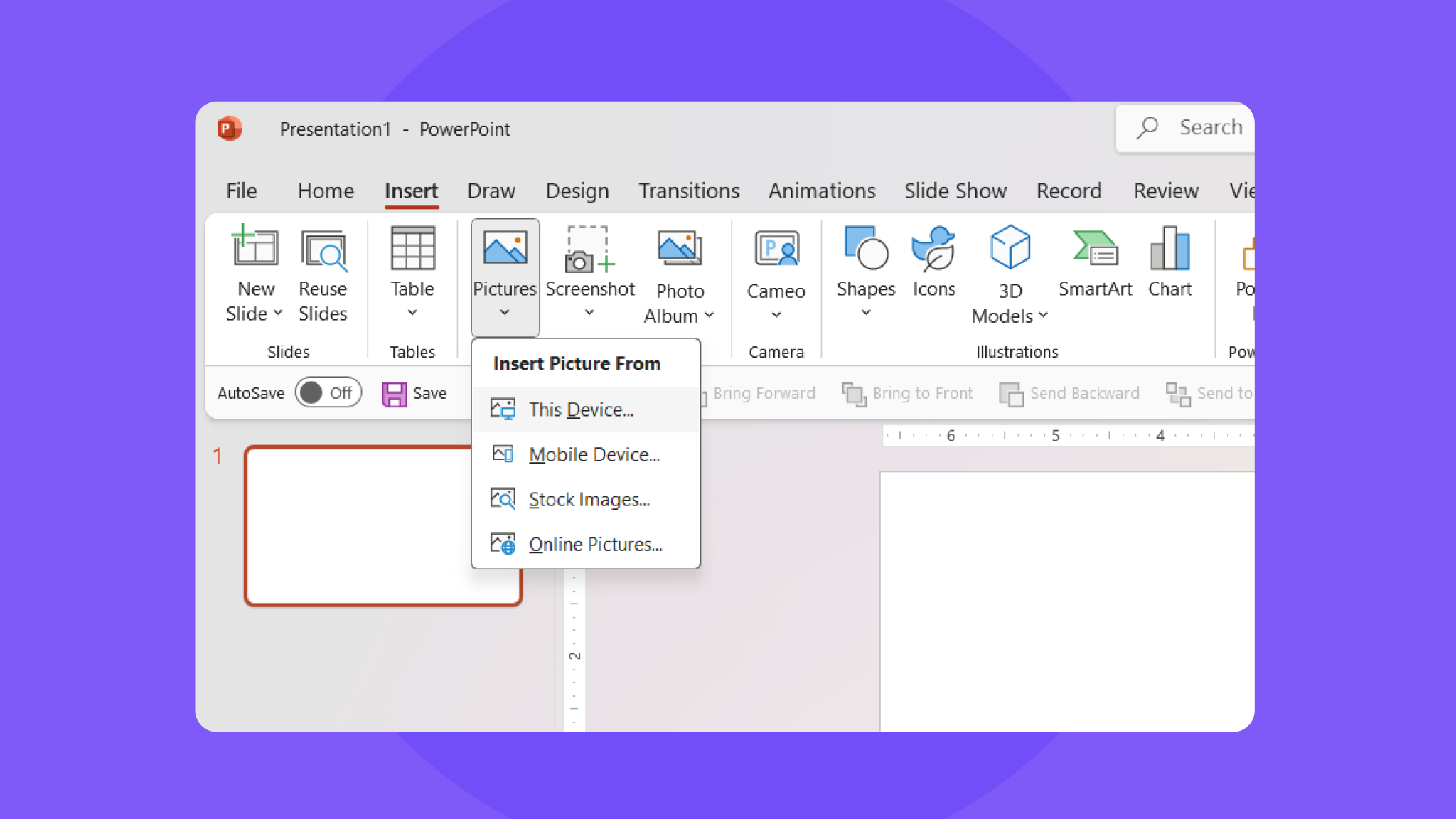Switch to the Animations ribbon tab
Viewport: 1456px width, 819px height.
[x=822, y=191]
